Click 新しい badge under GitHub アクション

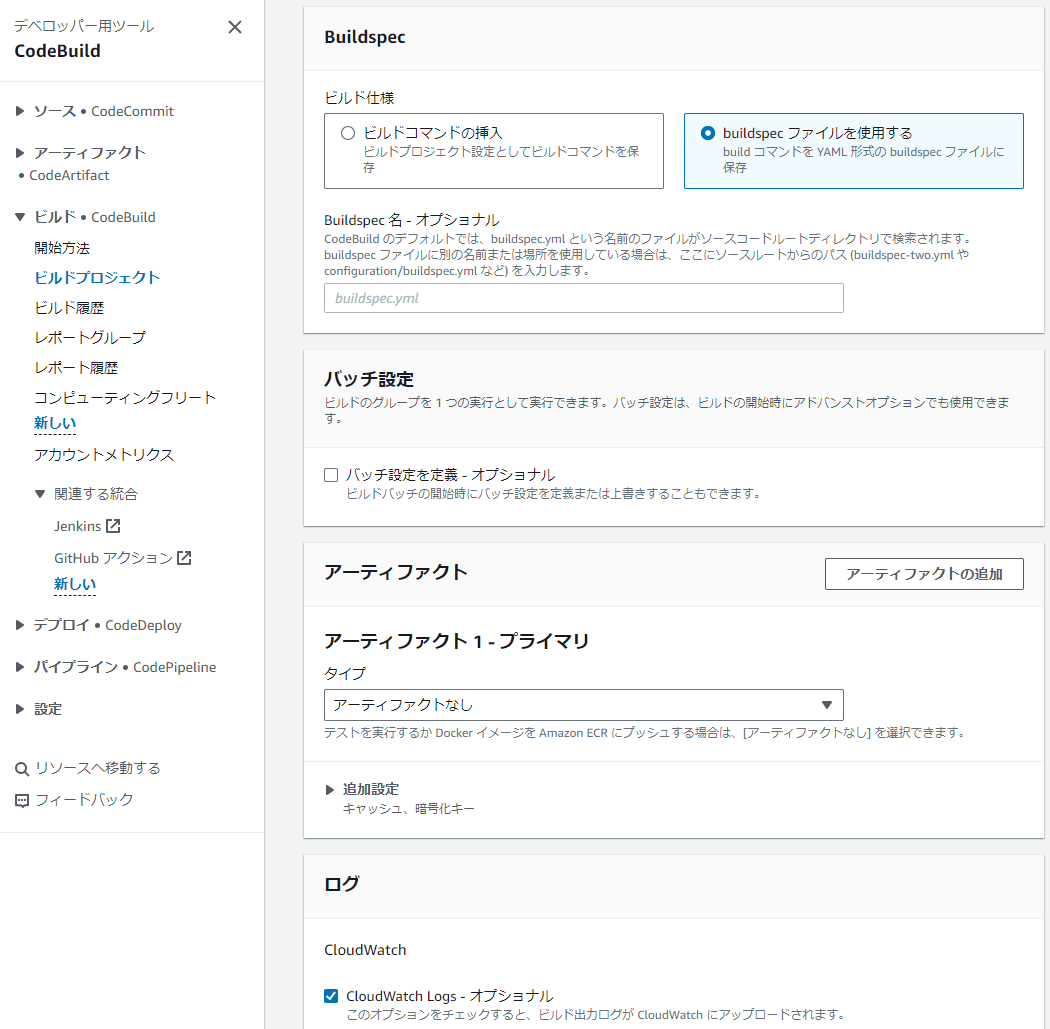tap(75, 584)
